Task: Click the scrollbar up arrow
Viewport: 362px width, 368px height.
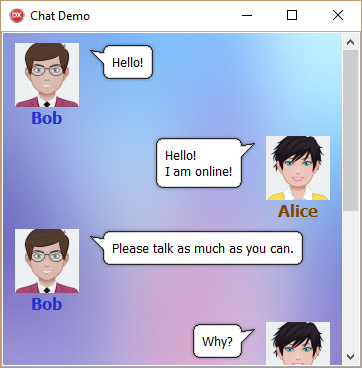Action: [x=350, y=42]
